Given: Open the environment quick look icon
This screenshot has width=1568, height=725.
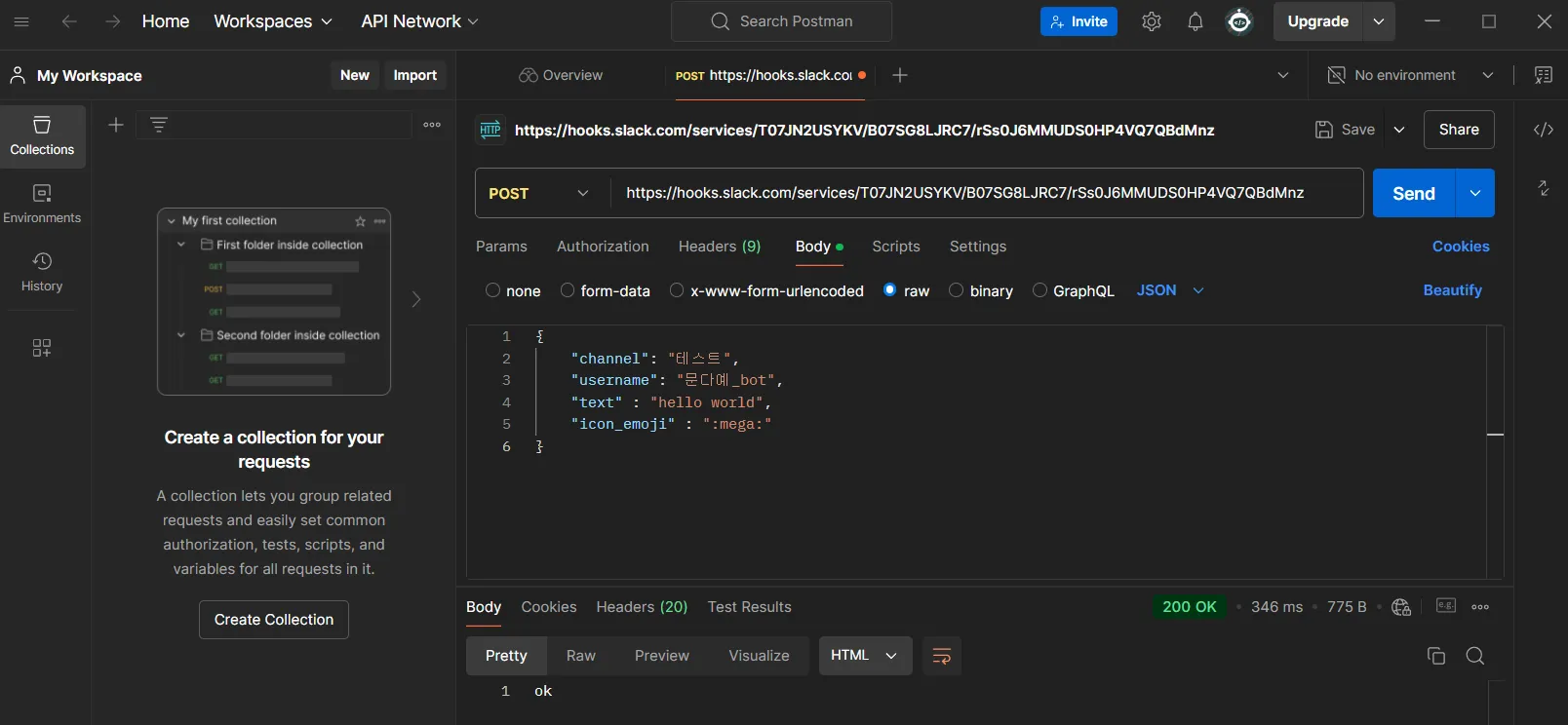Looking at the screenshot, I should tap(1543, 75).
